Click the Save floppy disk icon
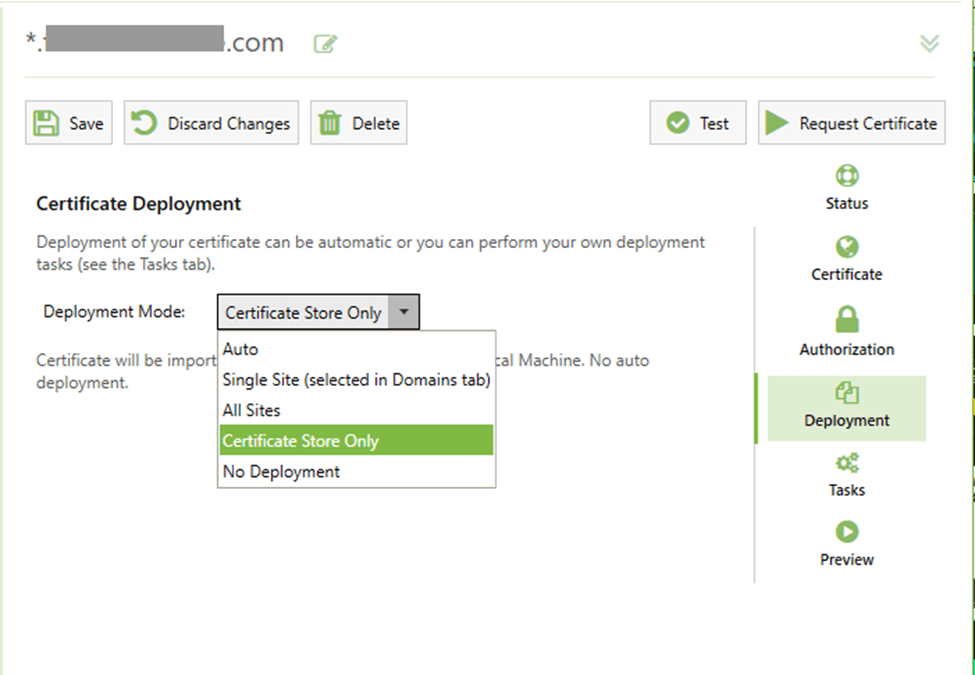Screen dimensions: 975x675 (46, 123)
